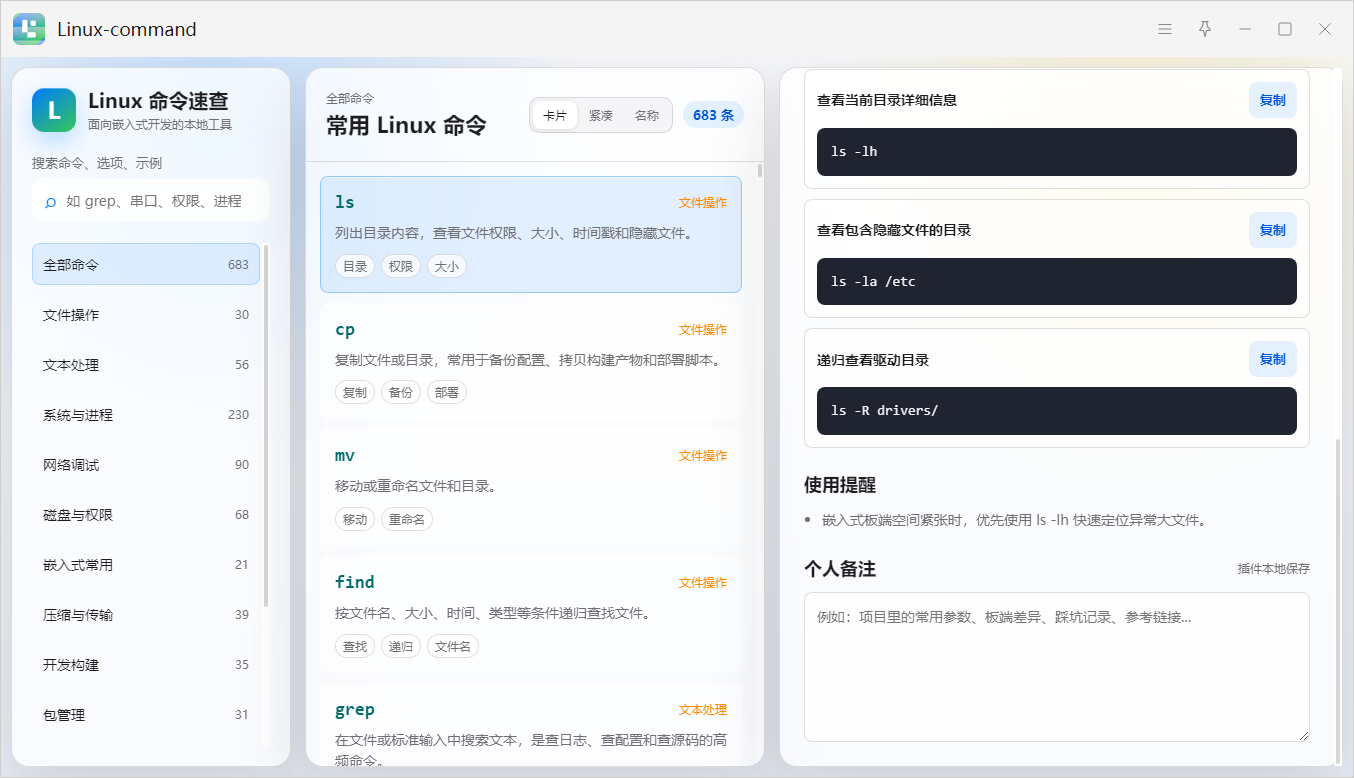
Task: Switch to 卡片 view mode
Action: tap(555, 115)
